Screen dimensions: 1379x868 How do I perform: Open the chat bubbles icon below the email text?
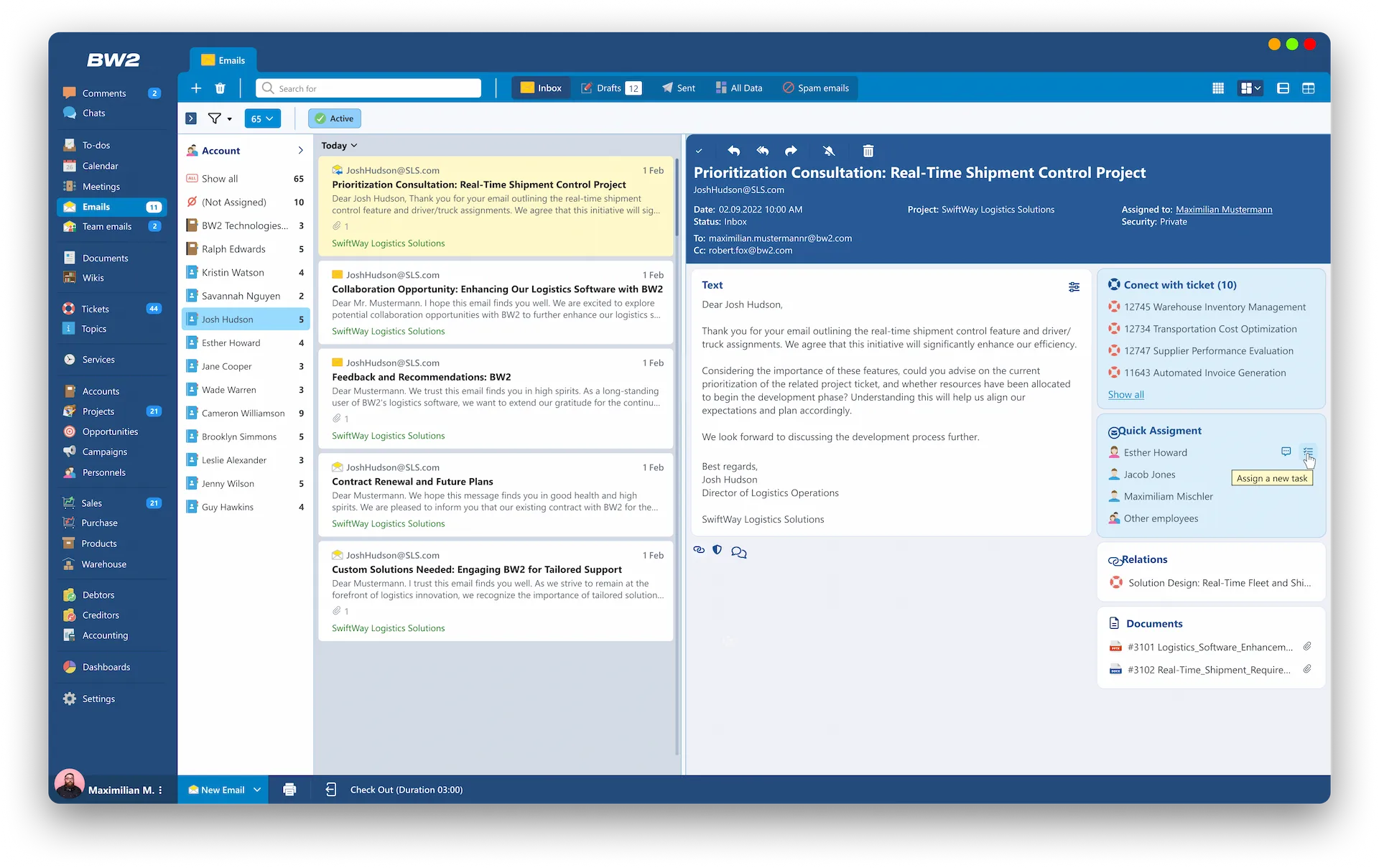pyautogui.click(x=738, y=551)
